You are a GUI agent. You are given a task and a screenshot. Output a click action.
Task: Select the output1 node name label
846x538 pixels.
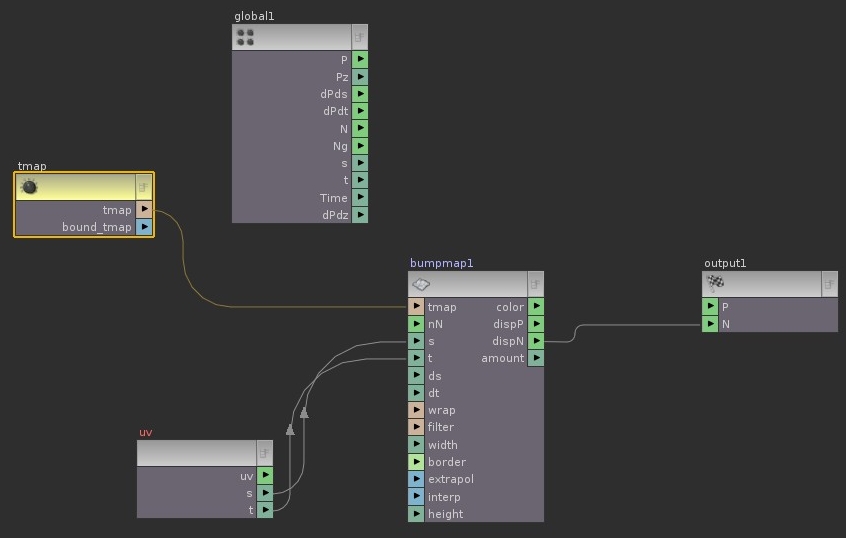(725, 263)
